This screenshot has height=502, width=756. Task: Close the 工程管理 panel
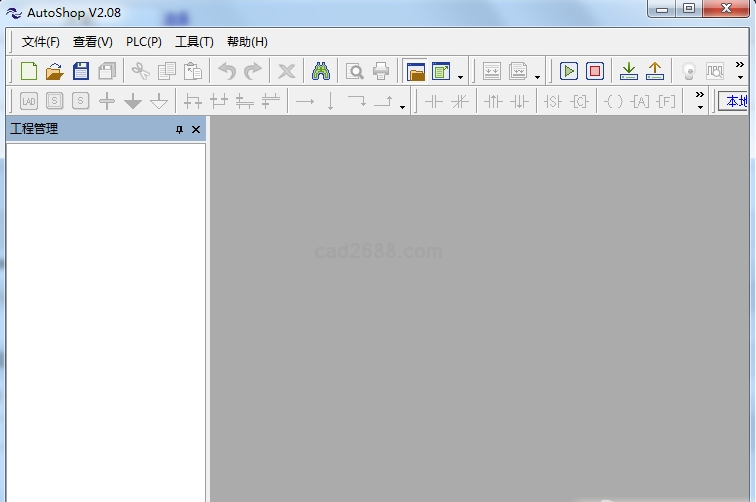(x=196, y=130)
